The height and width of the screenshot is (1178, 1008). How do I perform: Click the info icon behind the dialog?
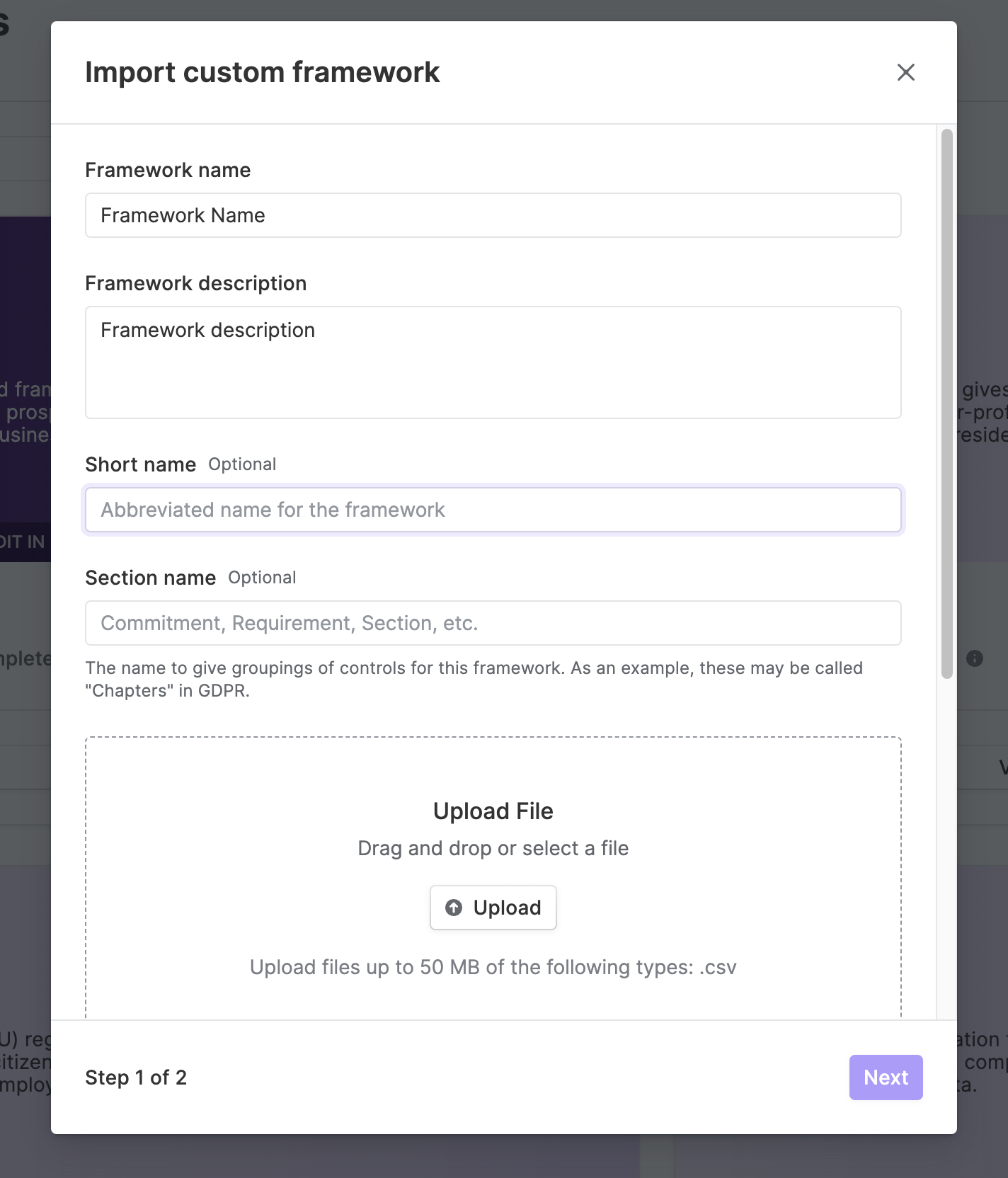pos(975,658)
